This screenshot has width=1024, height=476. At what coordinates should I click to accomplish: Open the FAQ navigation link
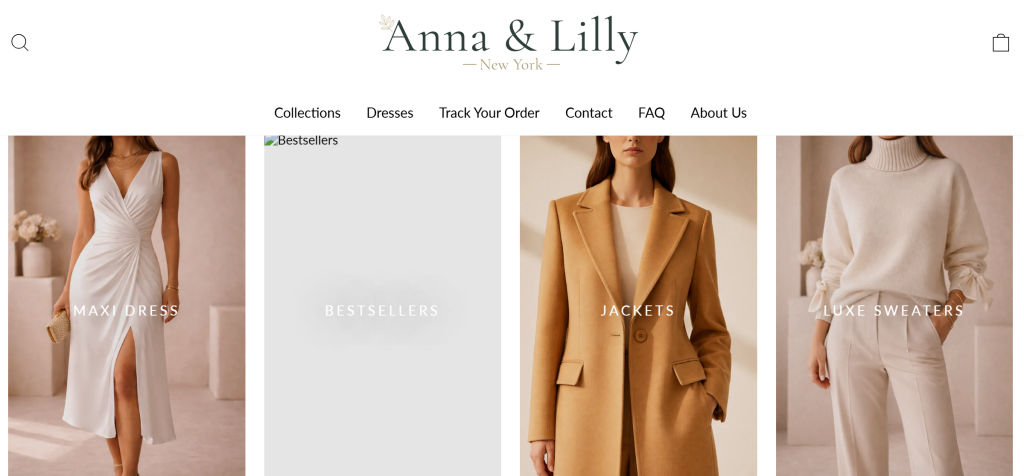tap(651, 113)
